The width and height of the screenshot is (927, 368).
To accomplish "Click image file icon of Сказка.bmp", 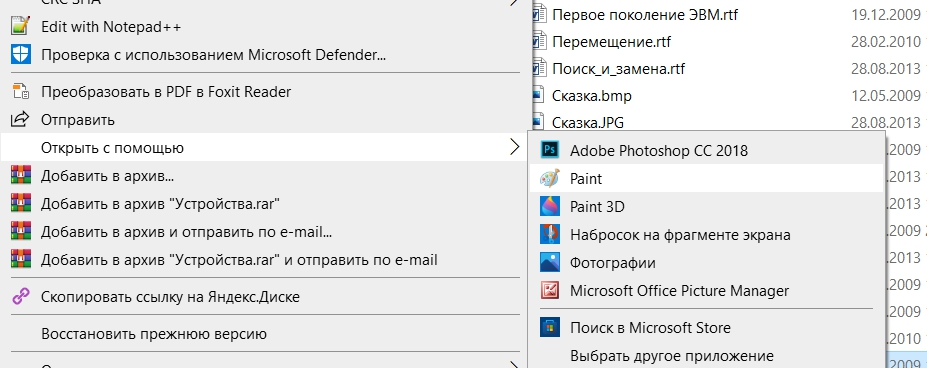I will pos(537,95).
